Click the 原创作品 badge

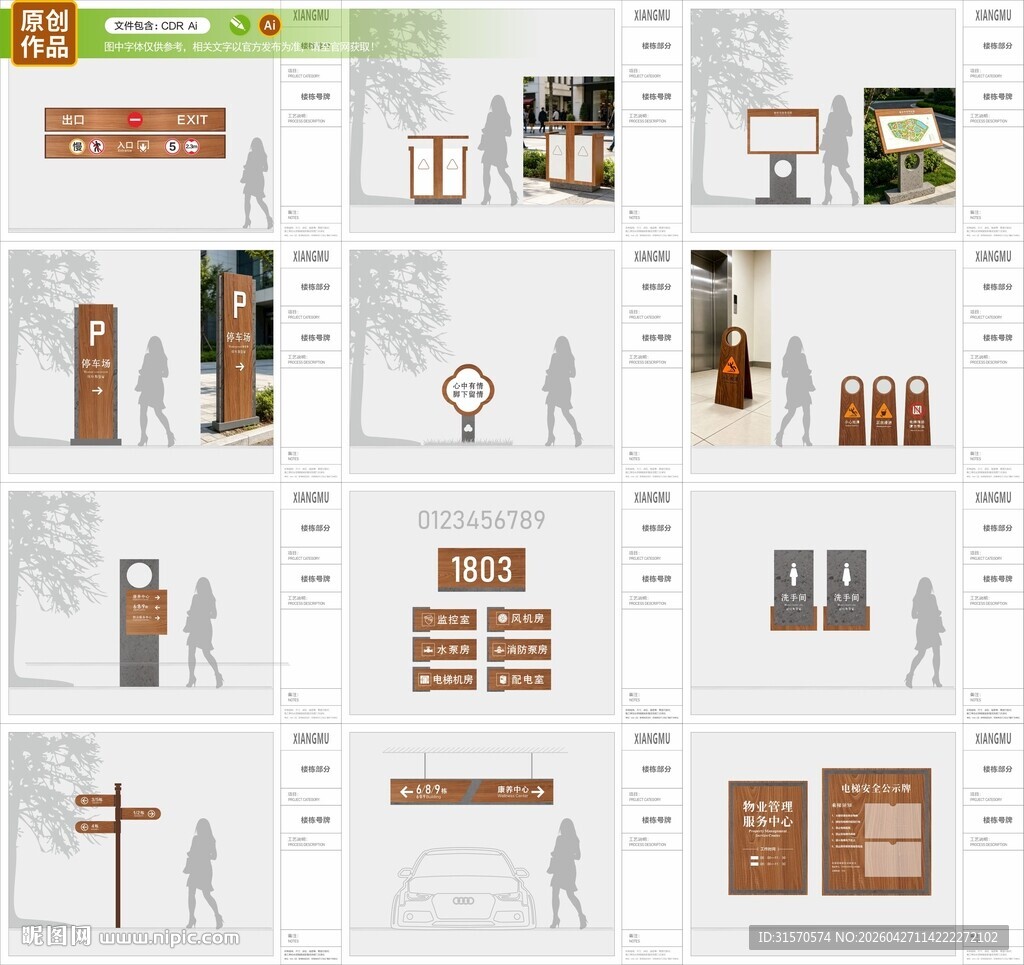pyautogui.click(x=44, y=33)
